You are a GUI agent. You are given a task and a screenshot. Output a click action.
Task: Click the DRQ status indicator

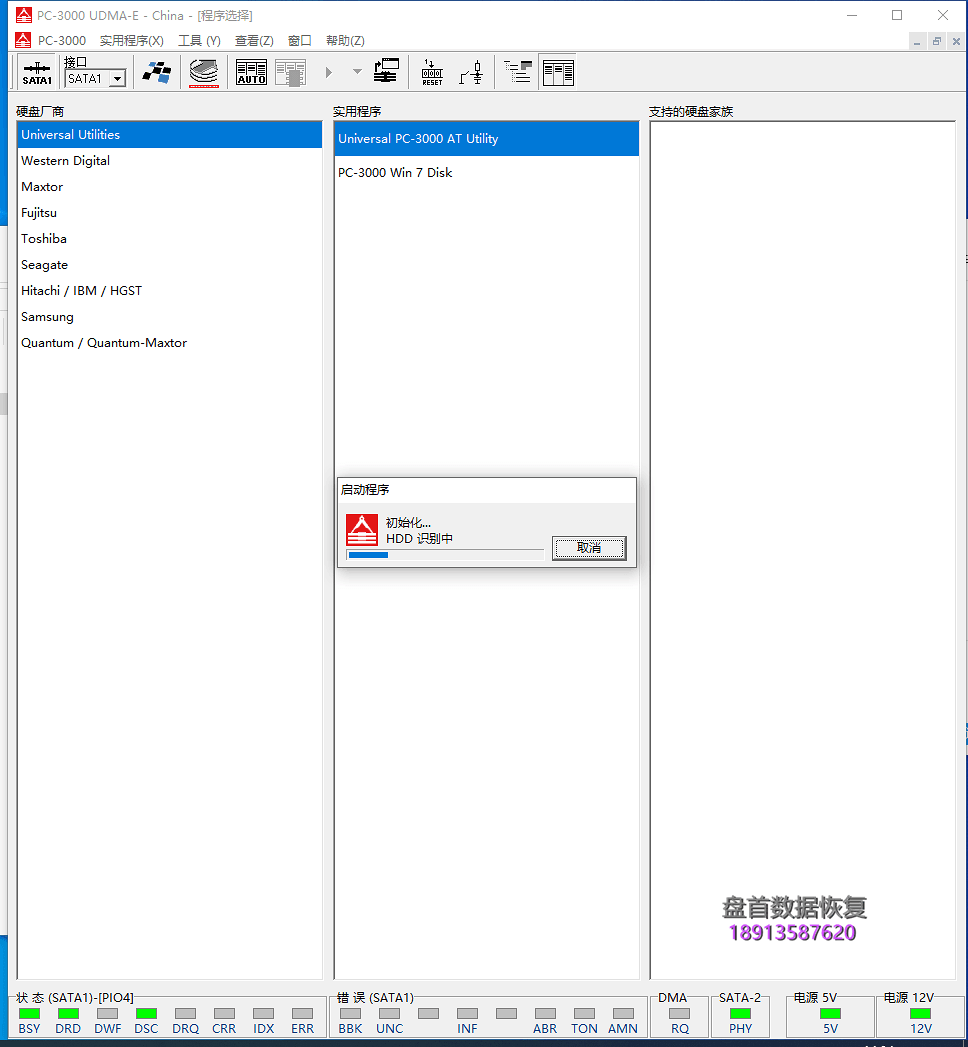(186, 1014)
